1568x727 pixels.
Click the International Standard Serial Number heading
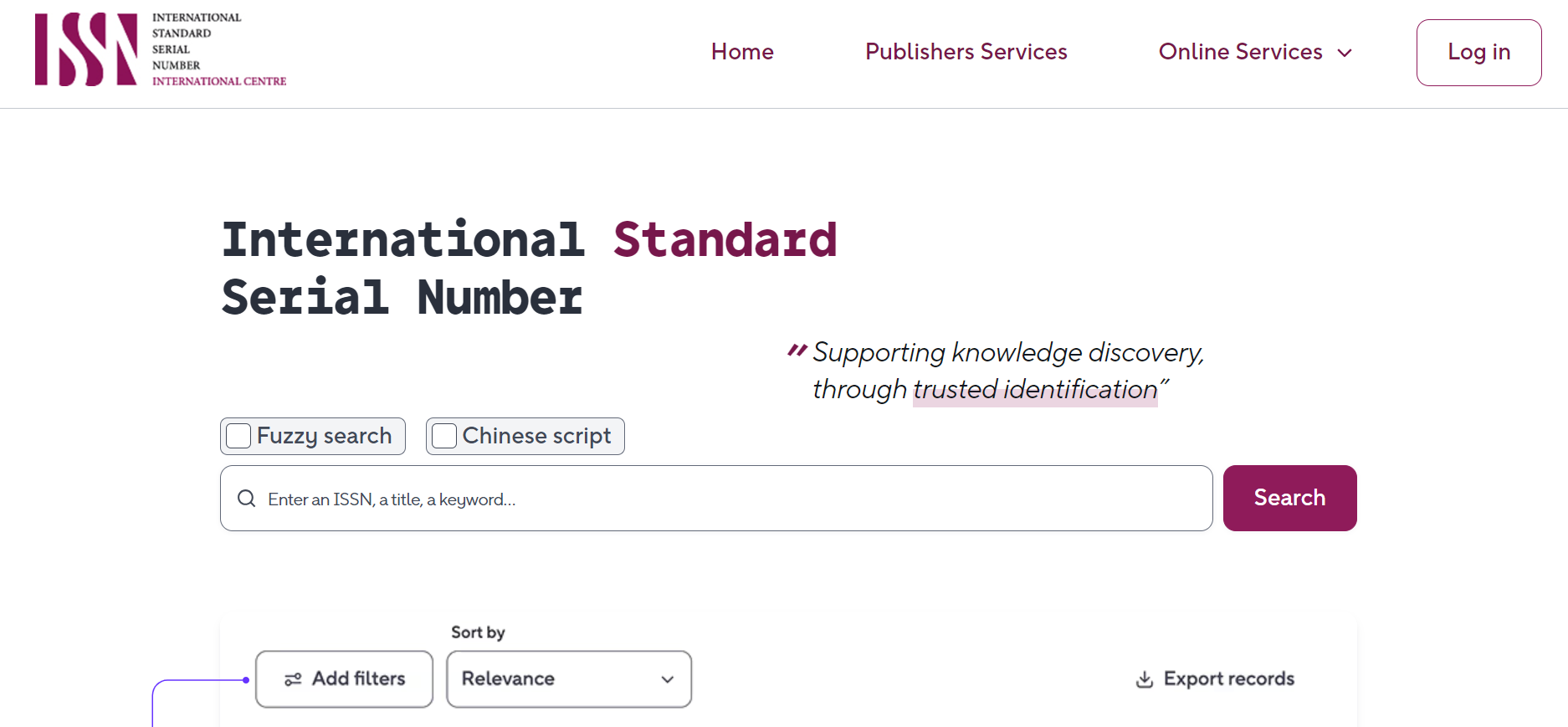[x=529, y=269]
